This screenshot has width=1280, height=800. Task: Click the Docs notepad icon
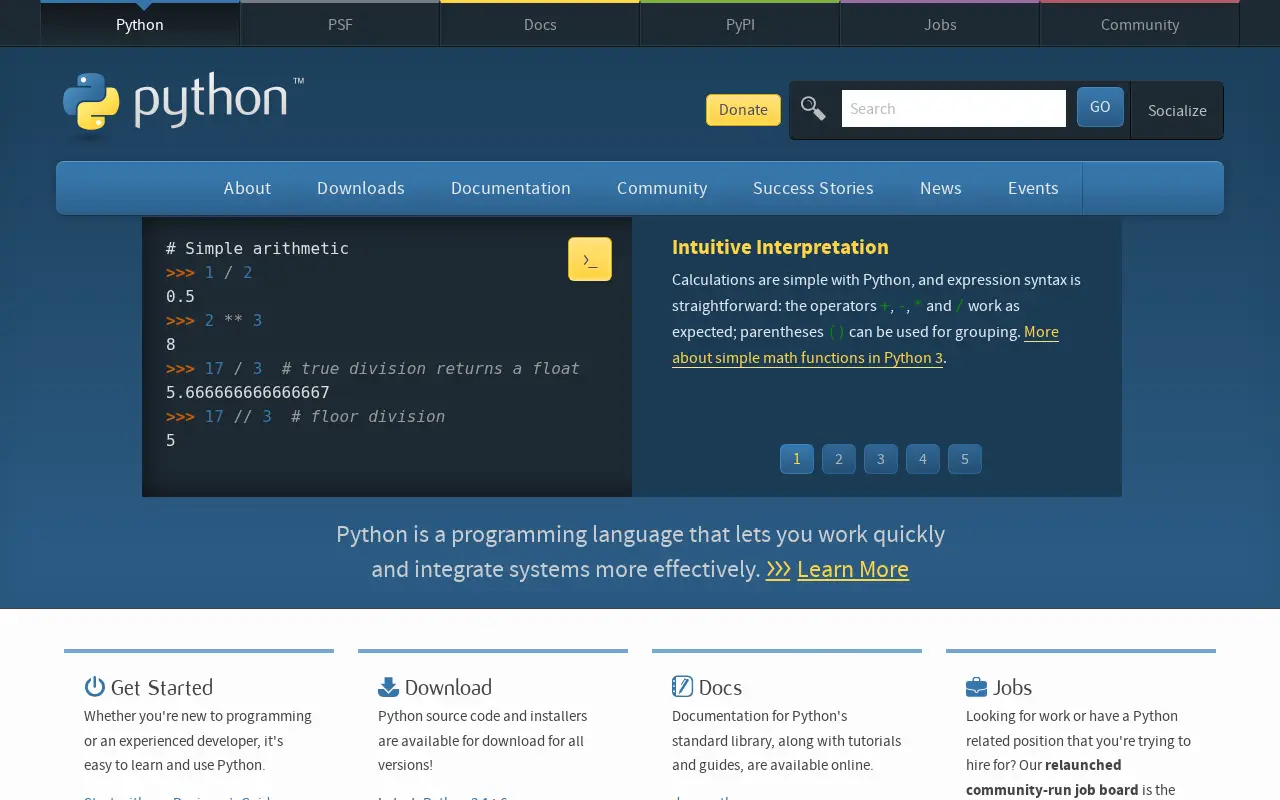click(x=682, y=686)
